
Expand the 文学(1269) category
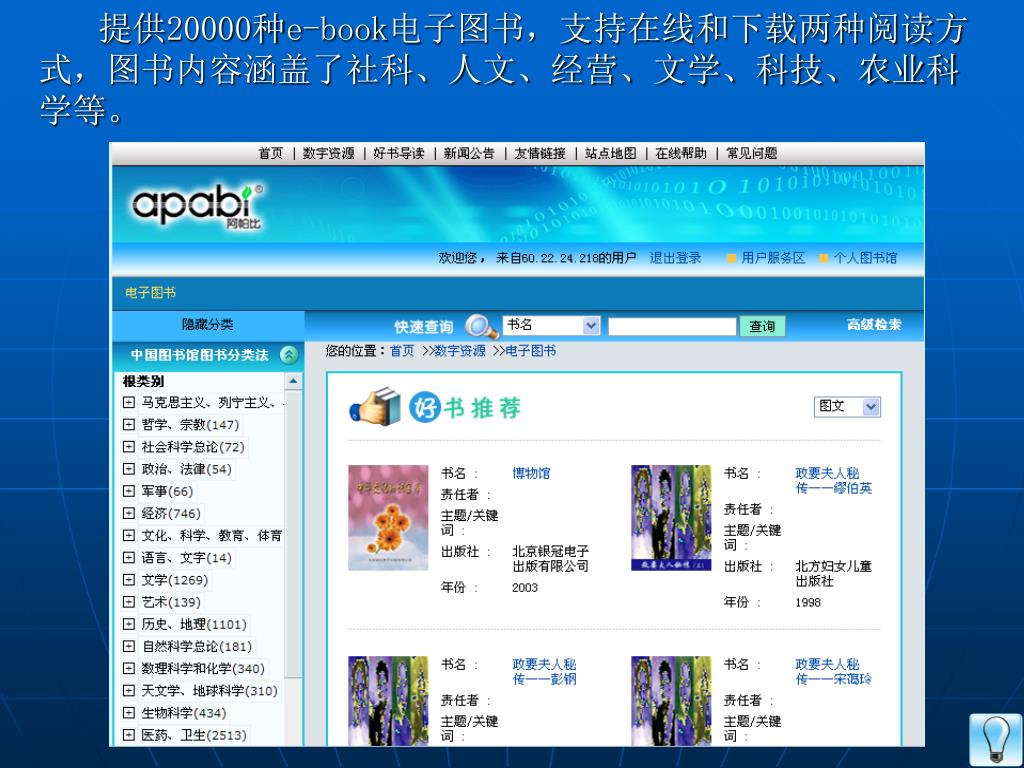point(129,580)
